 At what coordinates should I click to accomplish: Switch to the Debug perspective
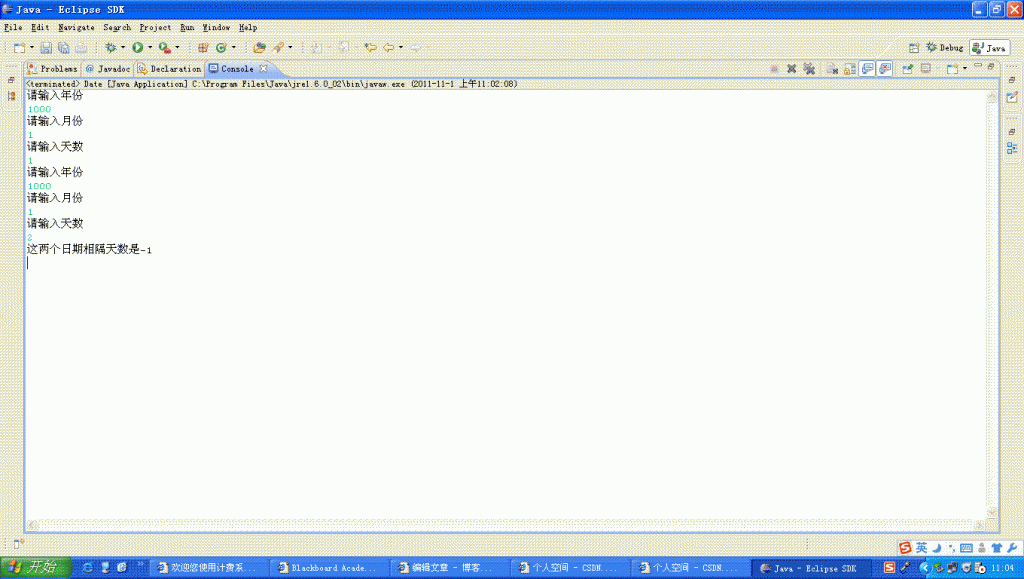[944, 48]
